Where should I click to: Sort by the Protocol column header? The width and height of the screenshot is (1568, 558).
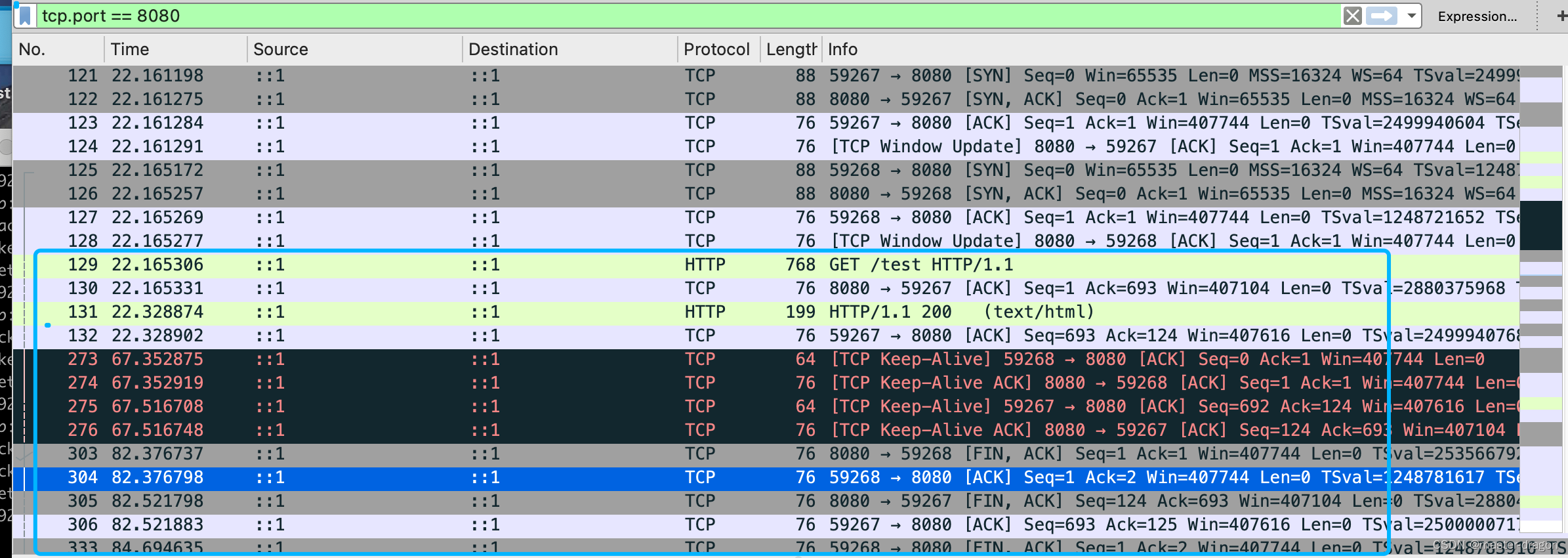[x=718, y=49]
